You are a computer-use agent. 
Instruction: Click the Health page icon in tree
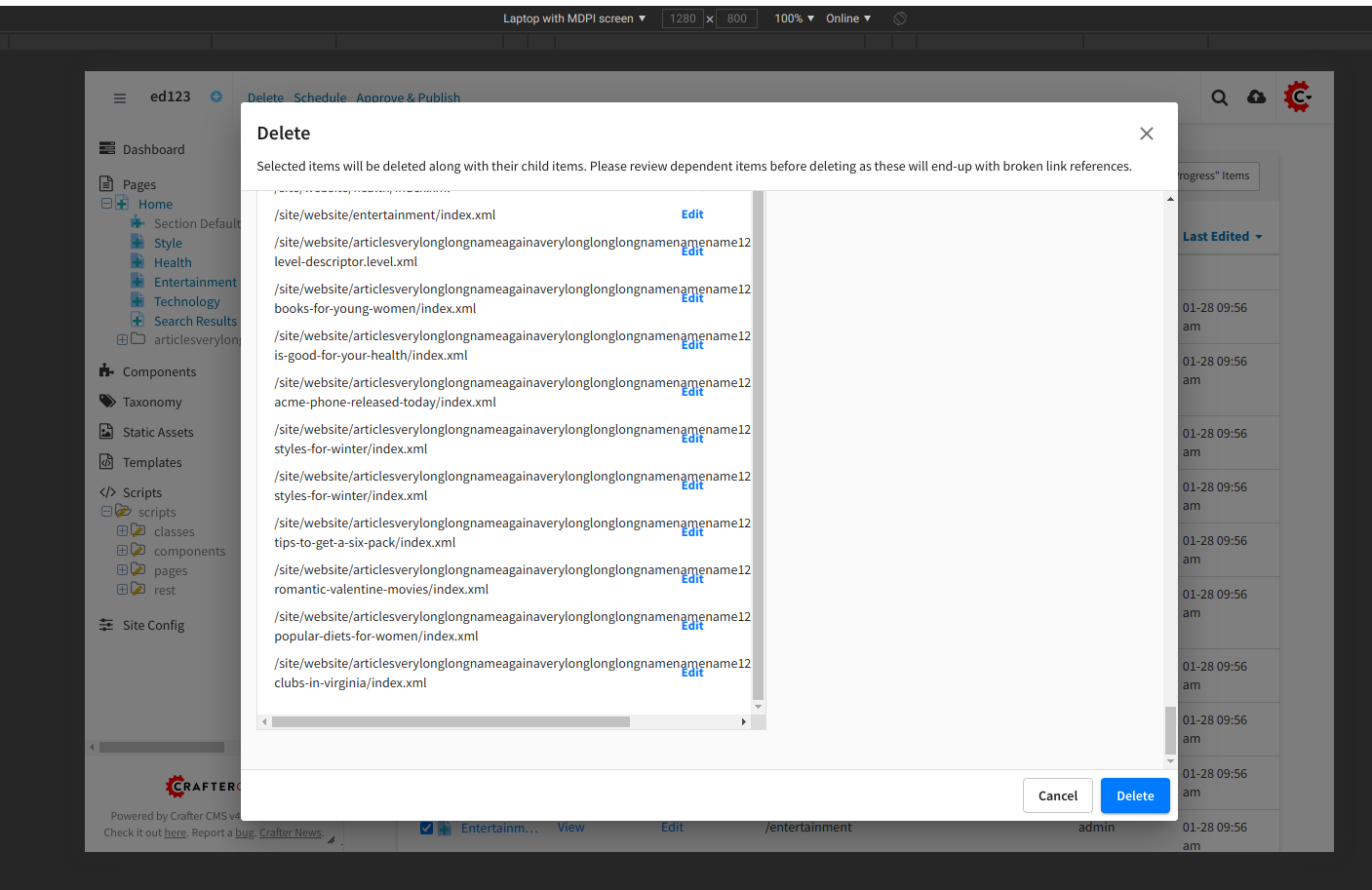point(137,261)
